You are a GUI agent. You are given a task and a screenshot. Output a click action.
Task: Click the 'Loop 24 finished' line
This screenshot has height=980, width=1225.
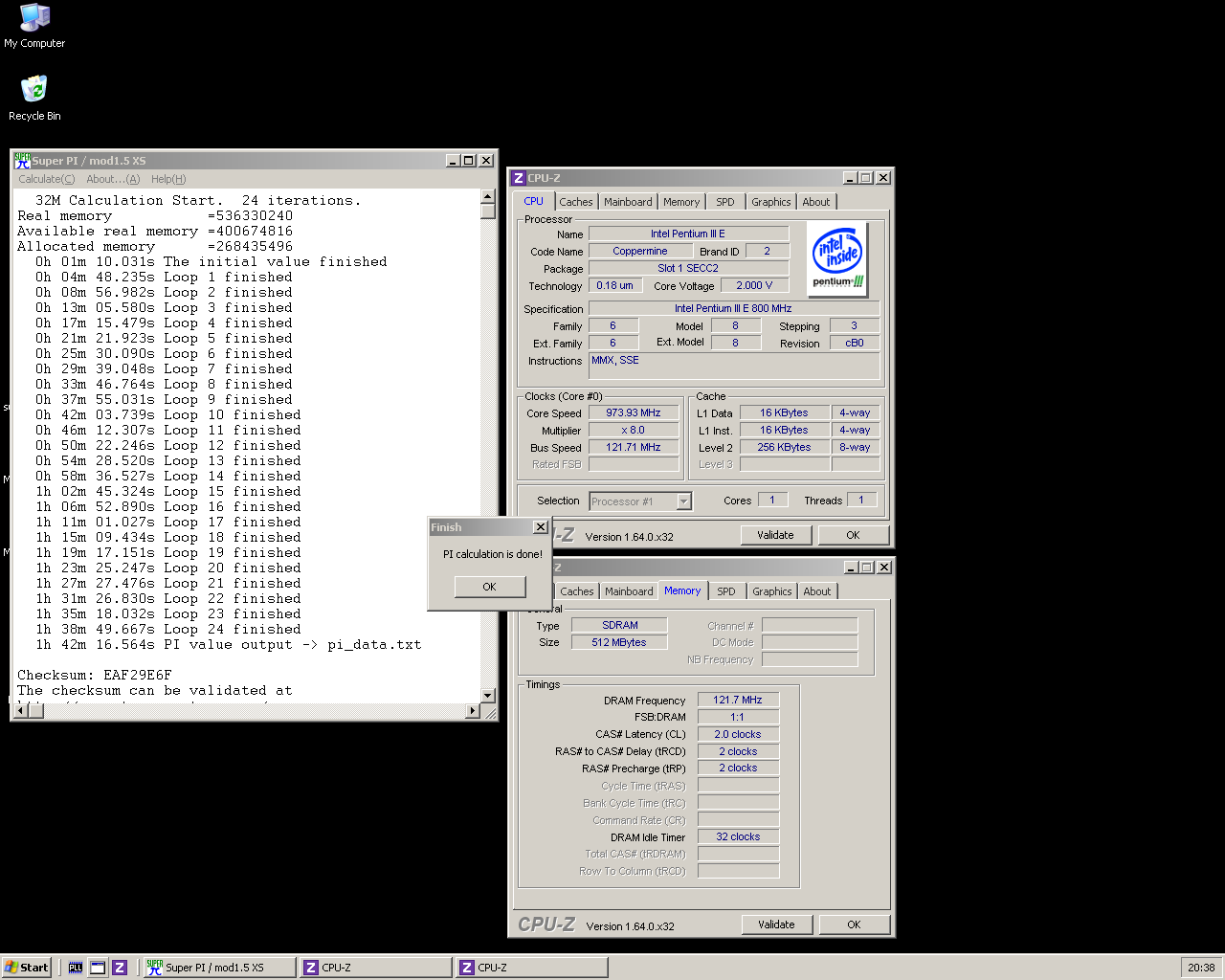pos(167,629)
